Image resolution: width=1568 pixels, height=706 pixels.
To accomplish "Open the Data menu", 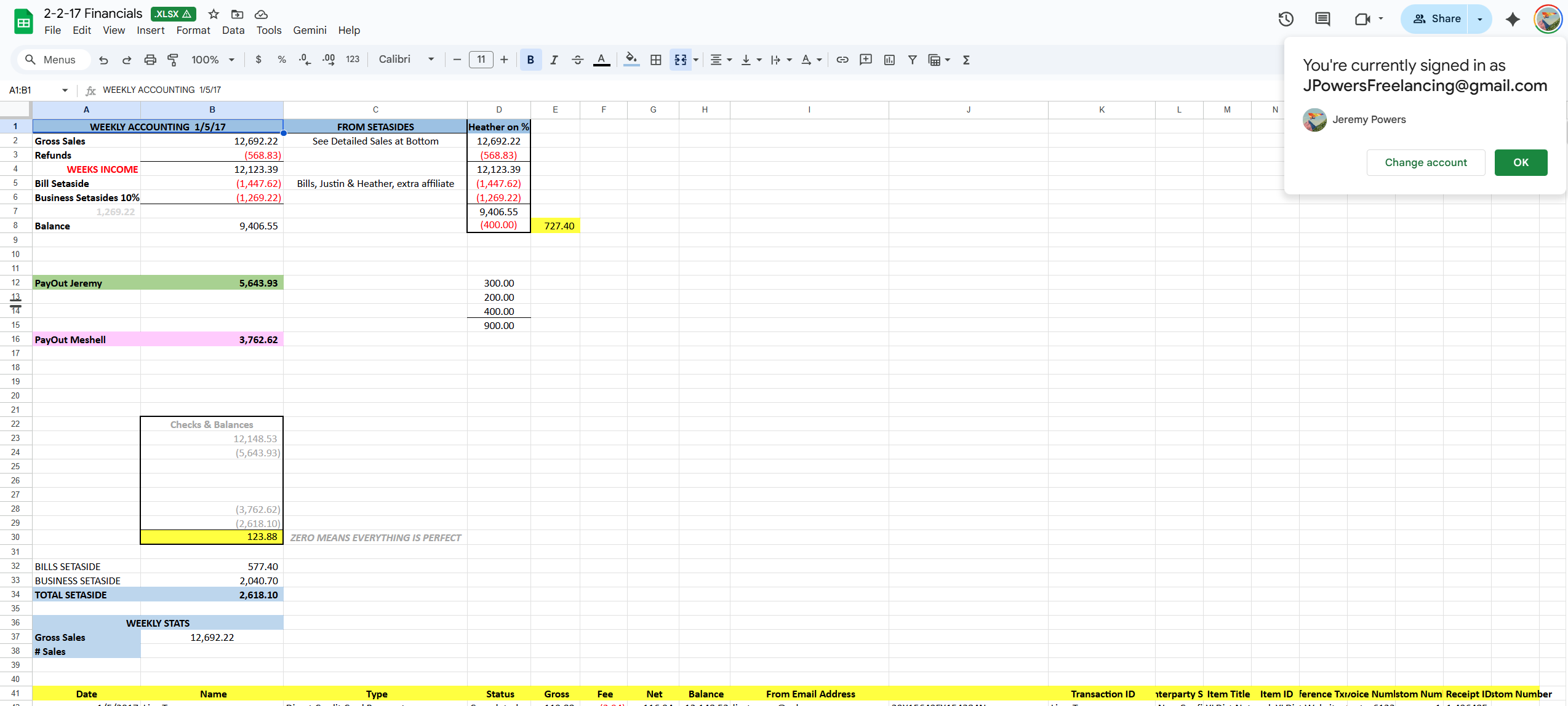I will coord(233,30).
